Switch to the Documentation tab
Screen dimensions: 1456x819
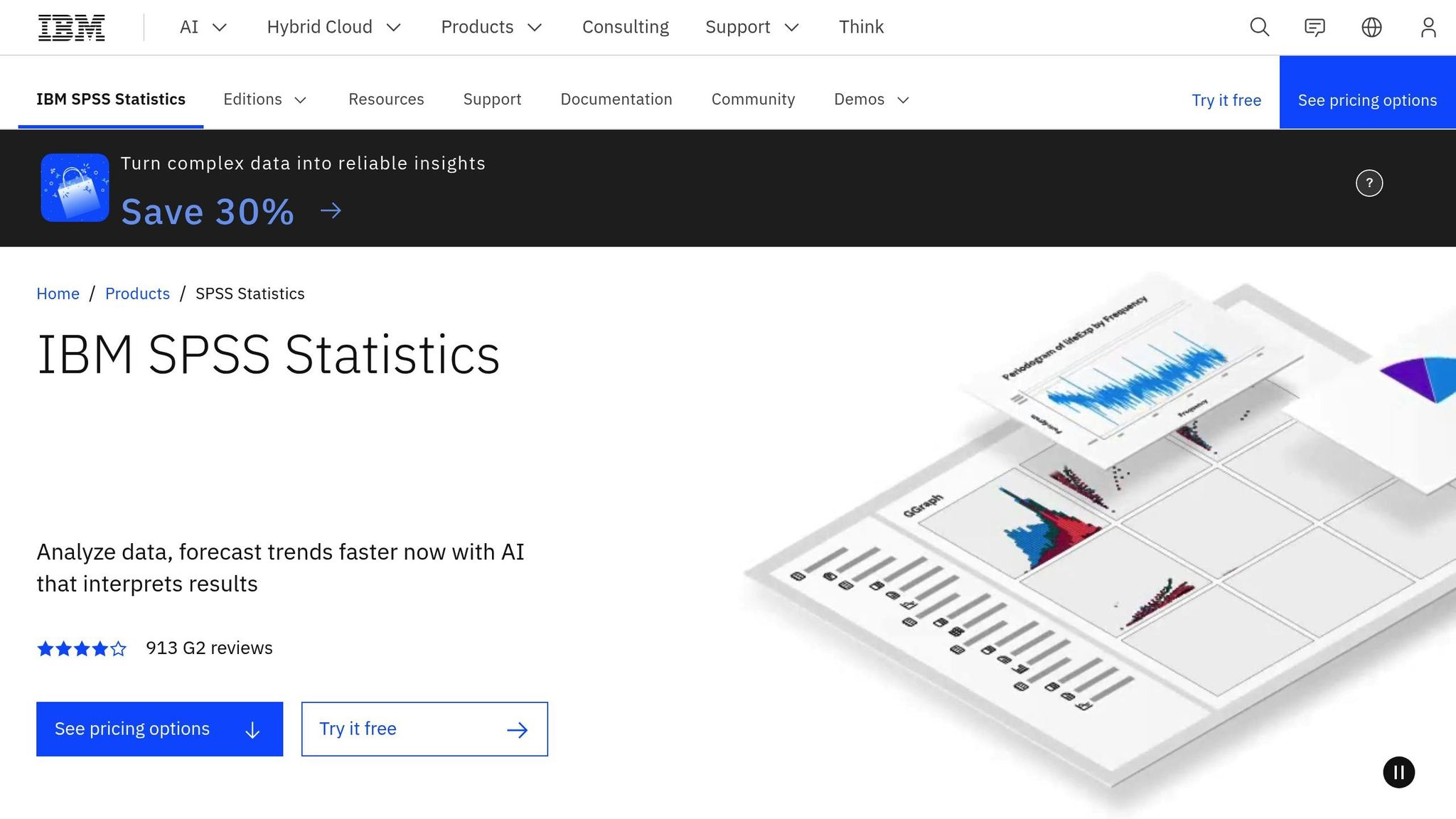point(616,100)
